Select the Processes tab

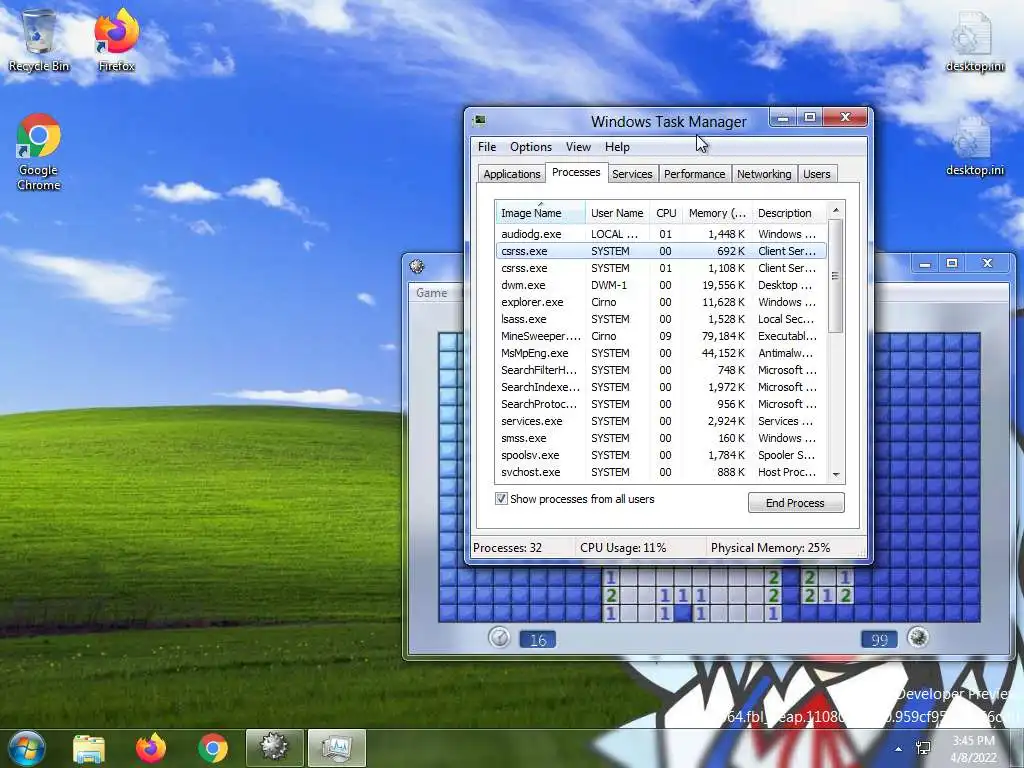tap(576, 172)
